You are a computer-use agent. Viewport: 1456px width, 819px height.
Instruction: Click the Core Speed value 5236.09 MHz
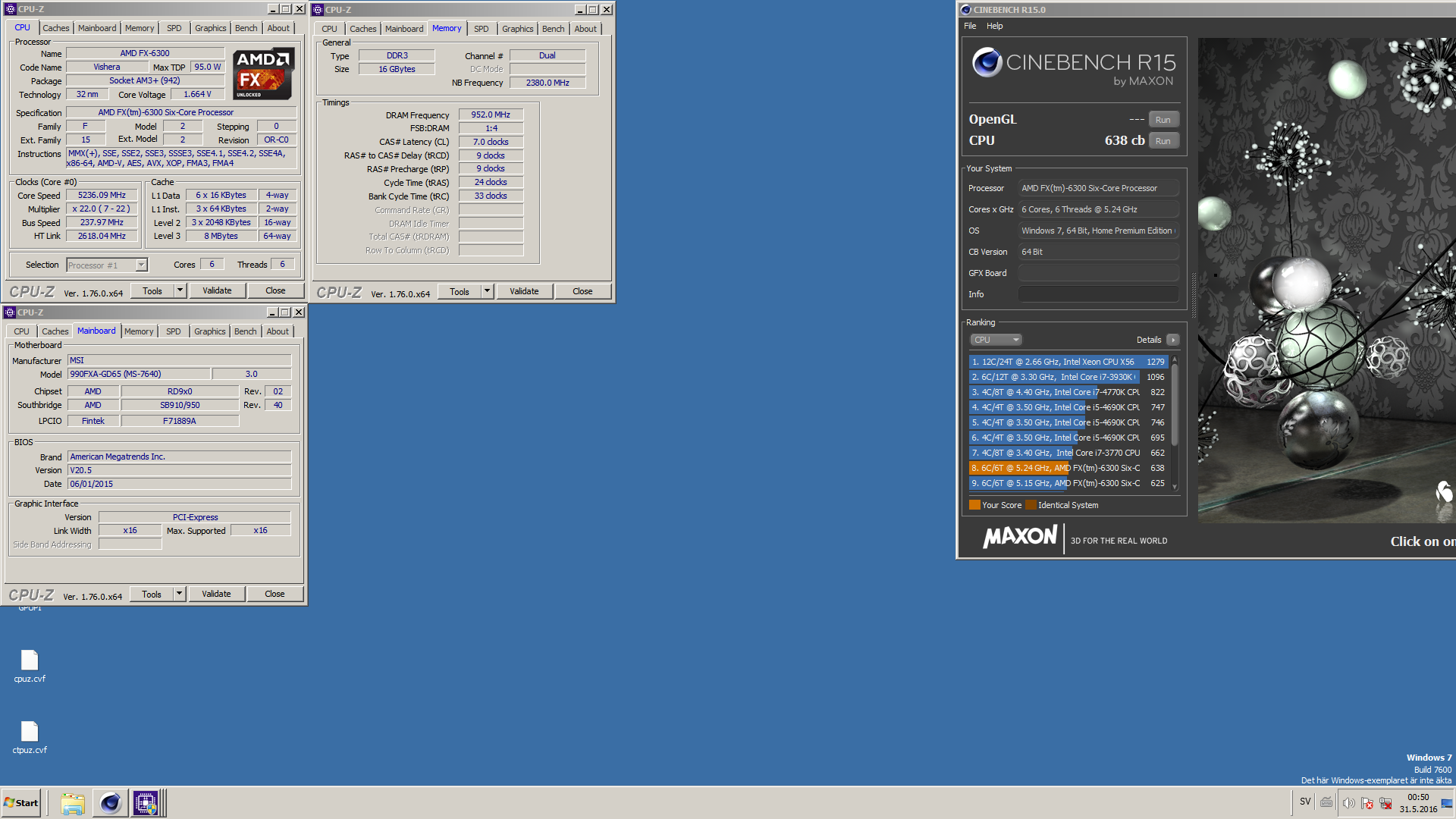[102, 195]
